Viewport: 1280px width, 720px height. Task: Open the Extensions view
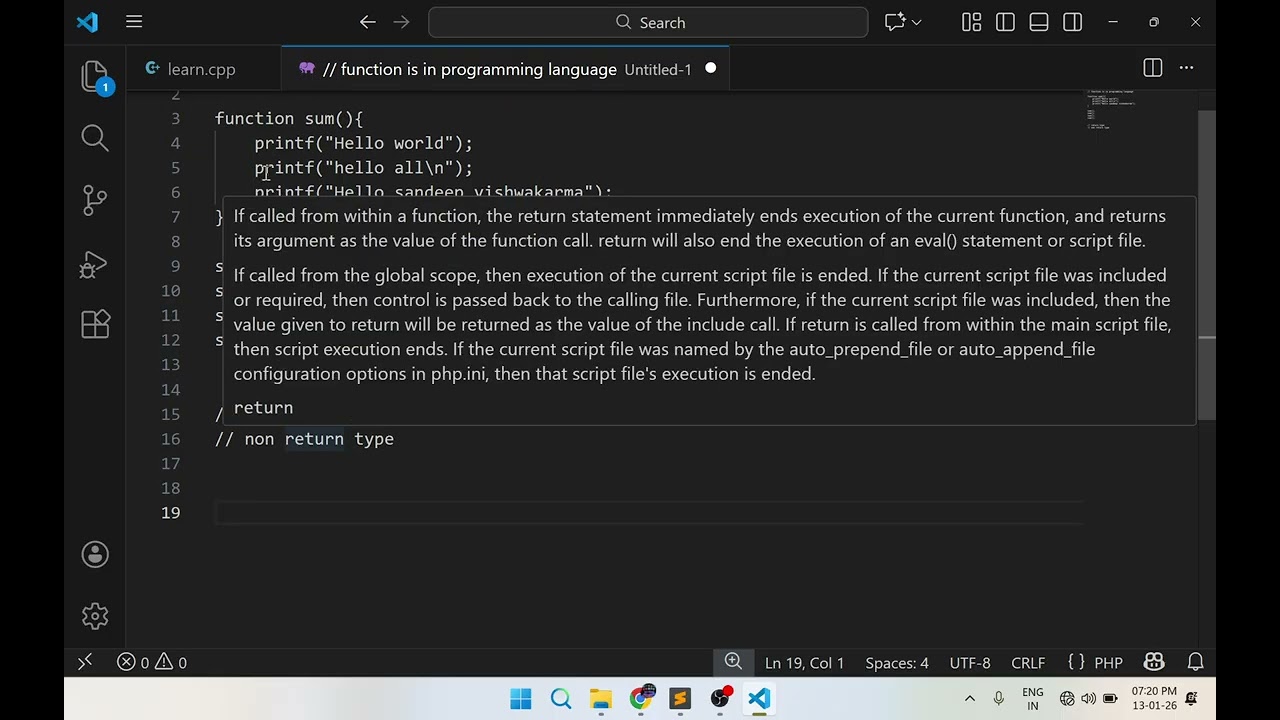pyautogui.click(x=95, y=324)
